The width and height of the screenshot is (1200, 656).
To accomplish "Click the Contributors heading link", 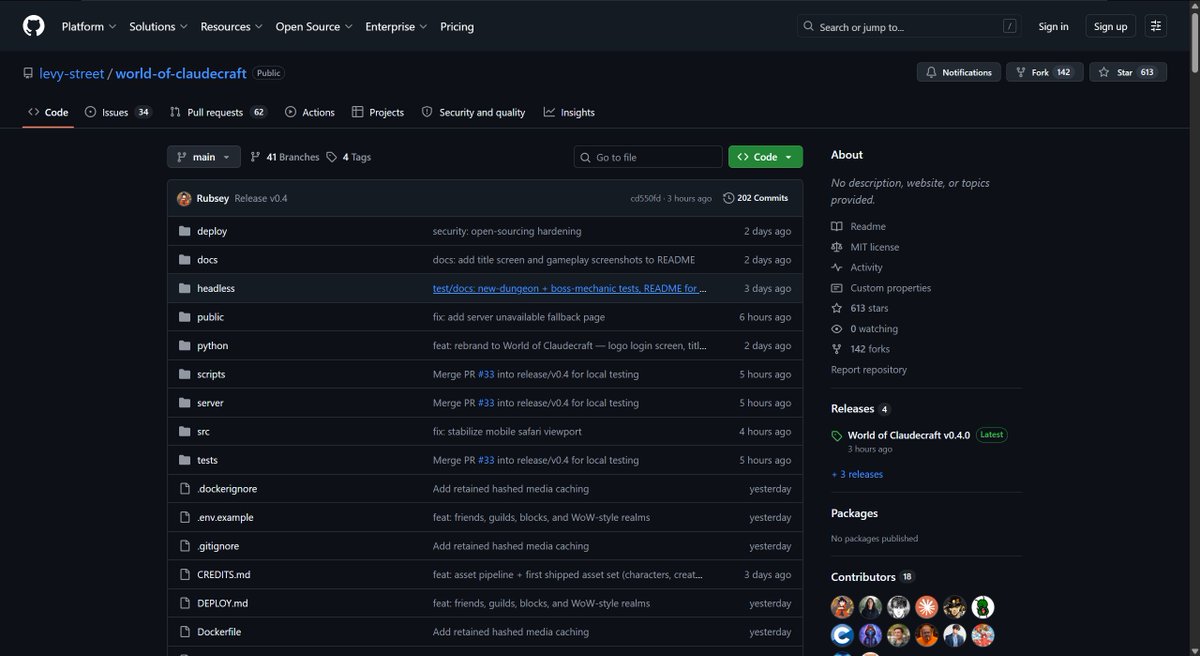I will [x=863, y=577].
